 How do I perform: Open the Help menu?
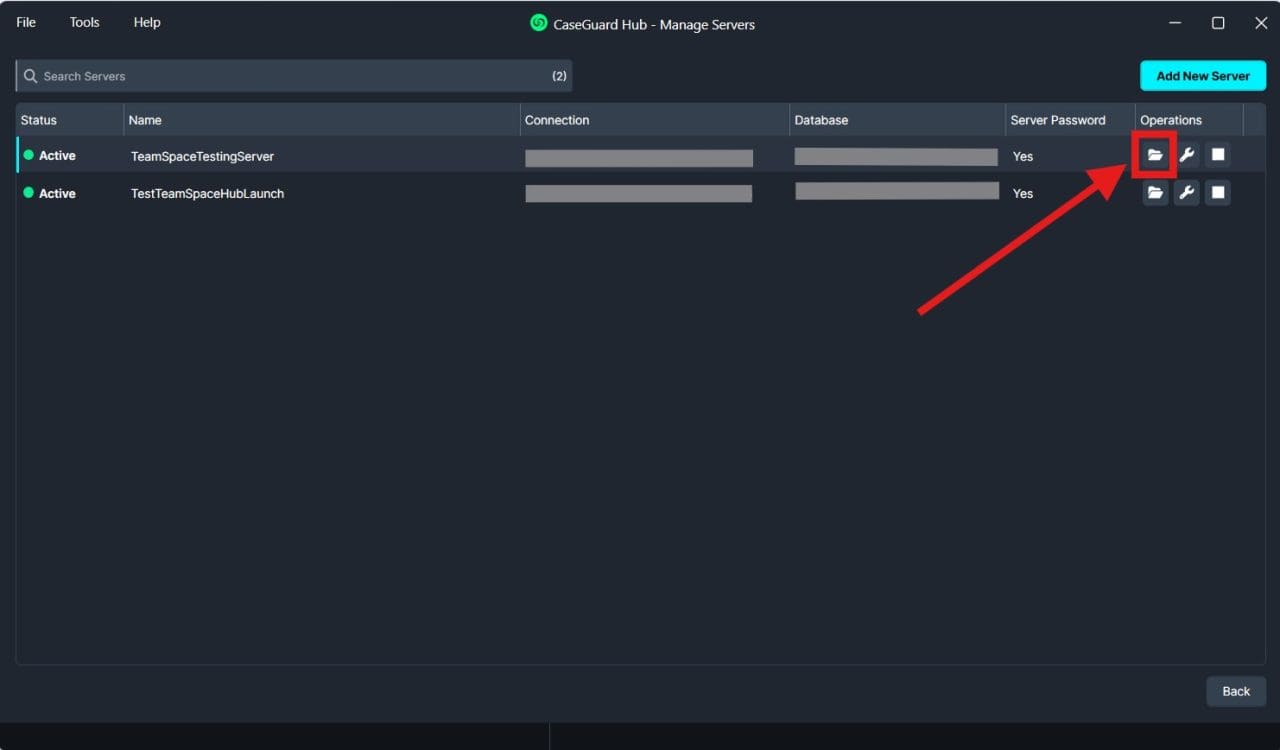coord(147,22)
